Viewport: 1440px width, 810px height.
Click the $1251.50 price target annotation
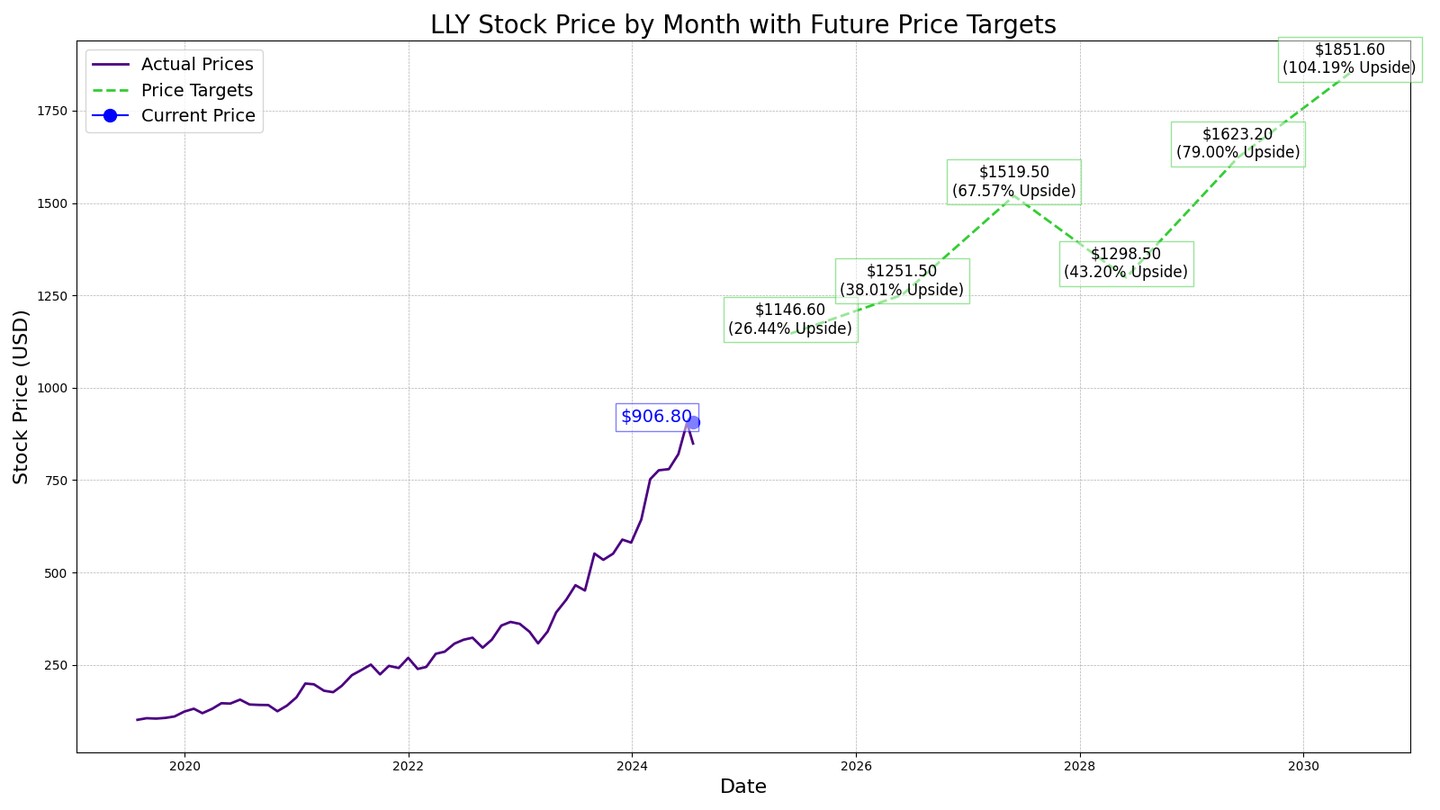coord(902,281)
